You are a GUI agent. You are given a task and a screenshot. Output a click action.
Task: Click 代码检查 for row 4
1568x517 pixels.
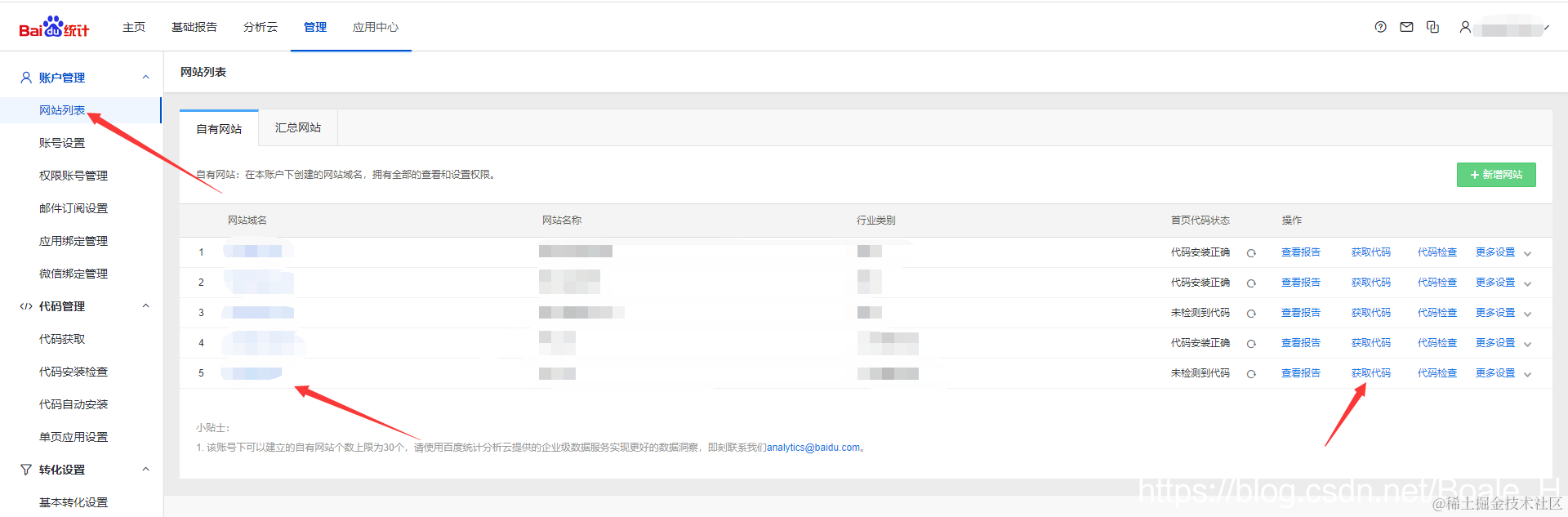(x=1437, y=343)
